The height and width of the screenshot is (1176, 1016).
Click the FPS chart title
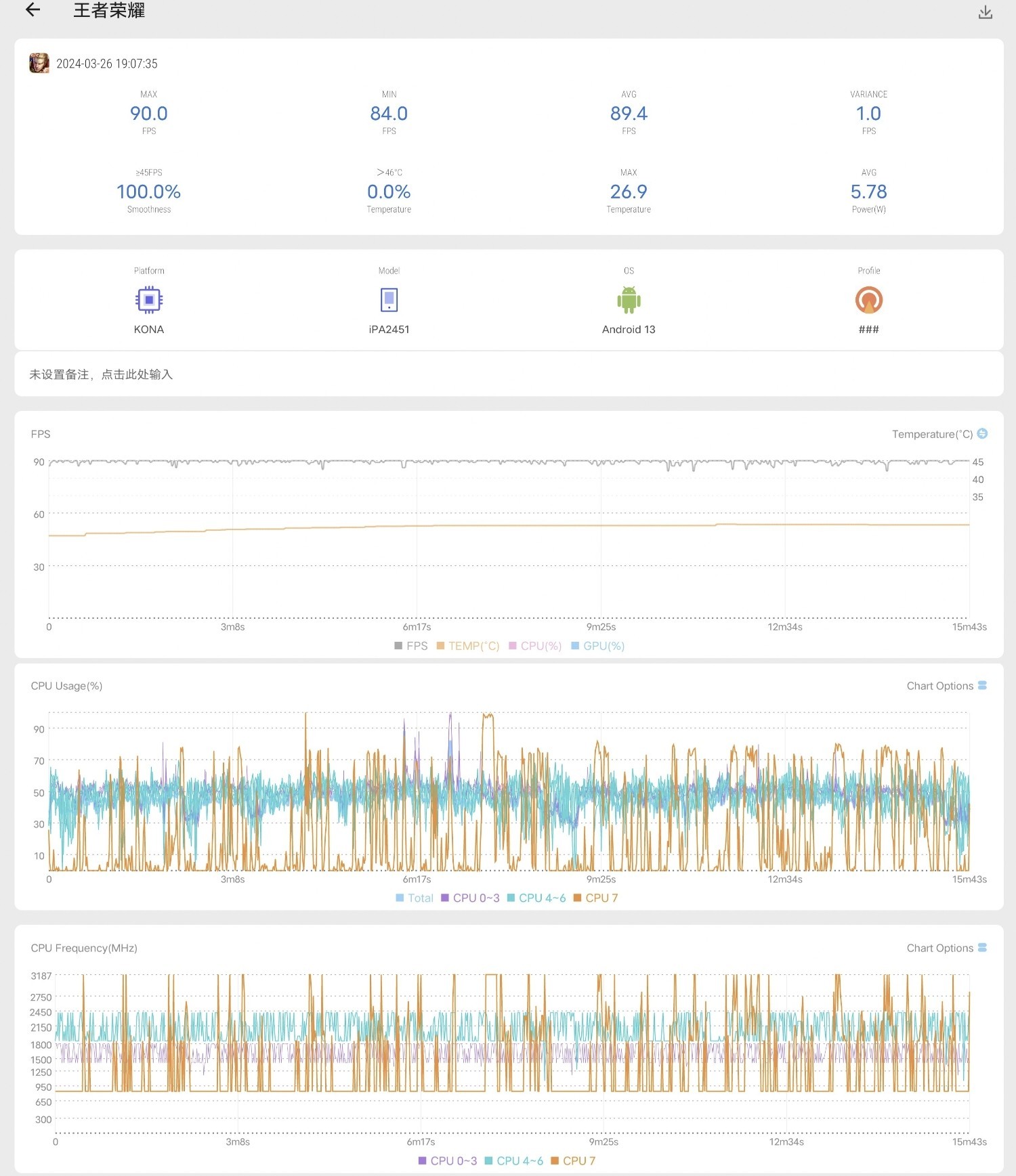(41, 434)
